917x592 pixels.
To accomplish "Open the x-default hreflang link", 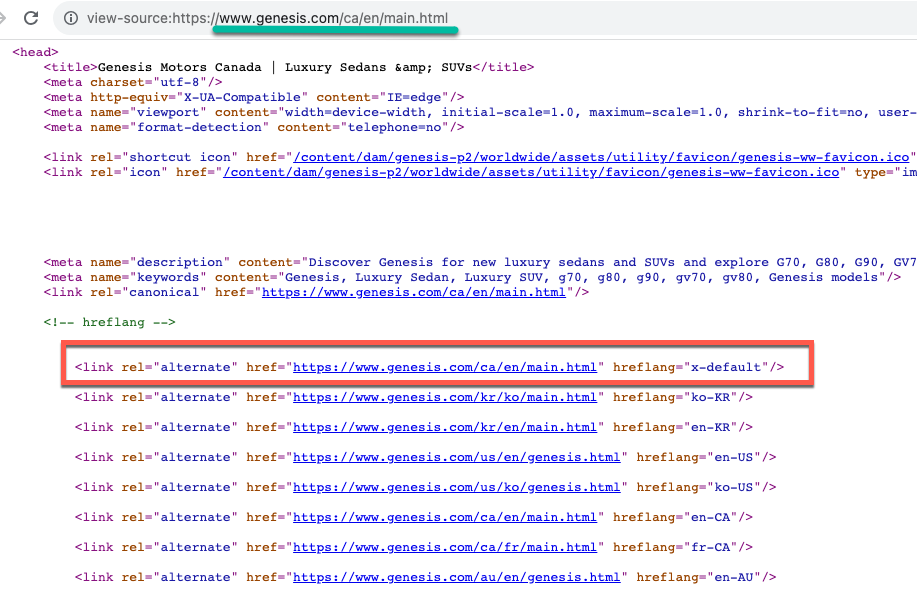I will (444, 367).
